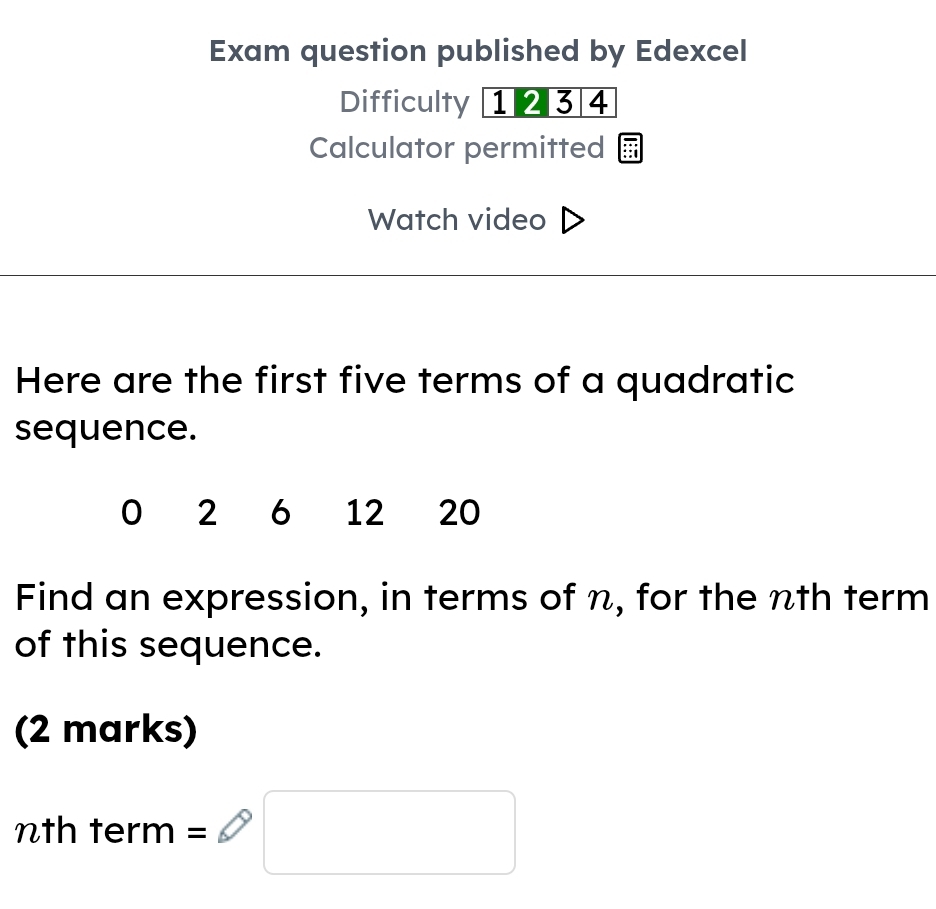Click the pencil icon beside the answer box

pos(232,829)
